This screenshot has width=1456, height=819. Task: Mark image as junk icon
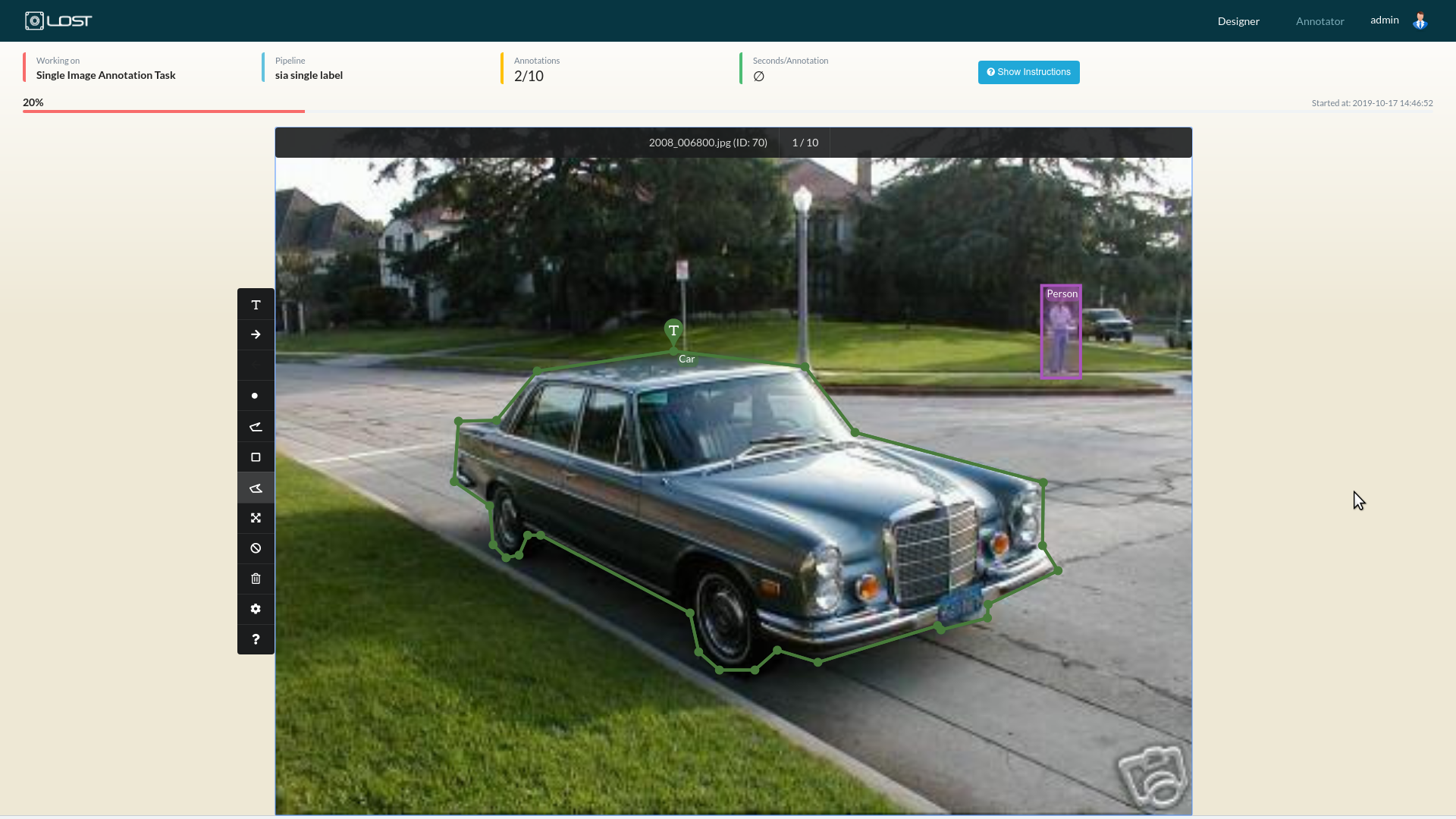coord(256,548)
